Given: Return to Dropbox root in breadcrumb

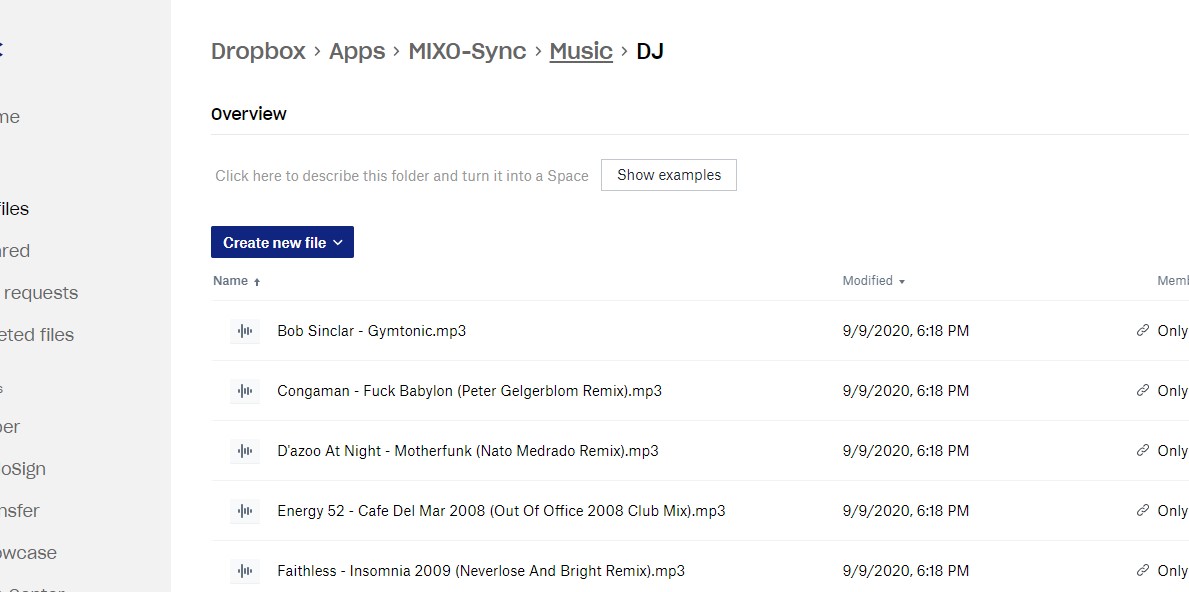Looking at the screenshot, I should point(258,51).
